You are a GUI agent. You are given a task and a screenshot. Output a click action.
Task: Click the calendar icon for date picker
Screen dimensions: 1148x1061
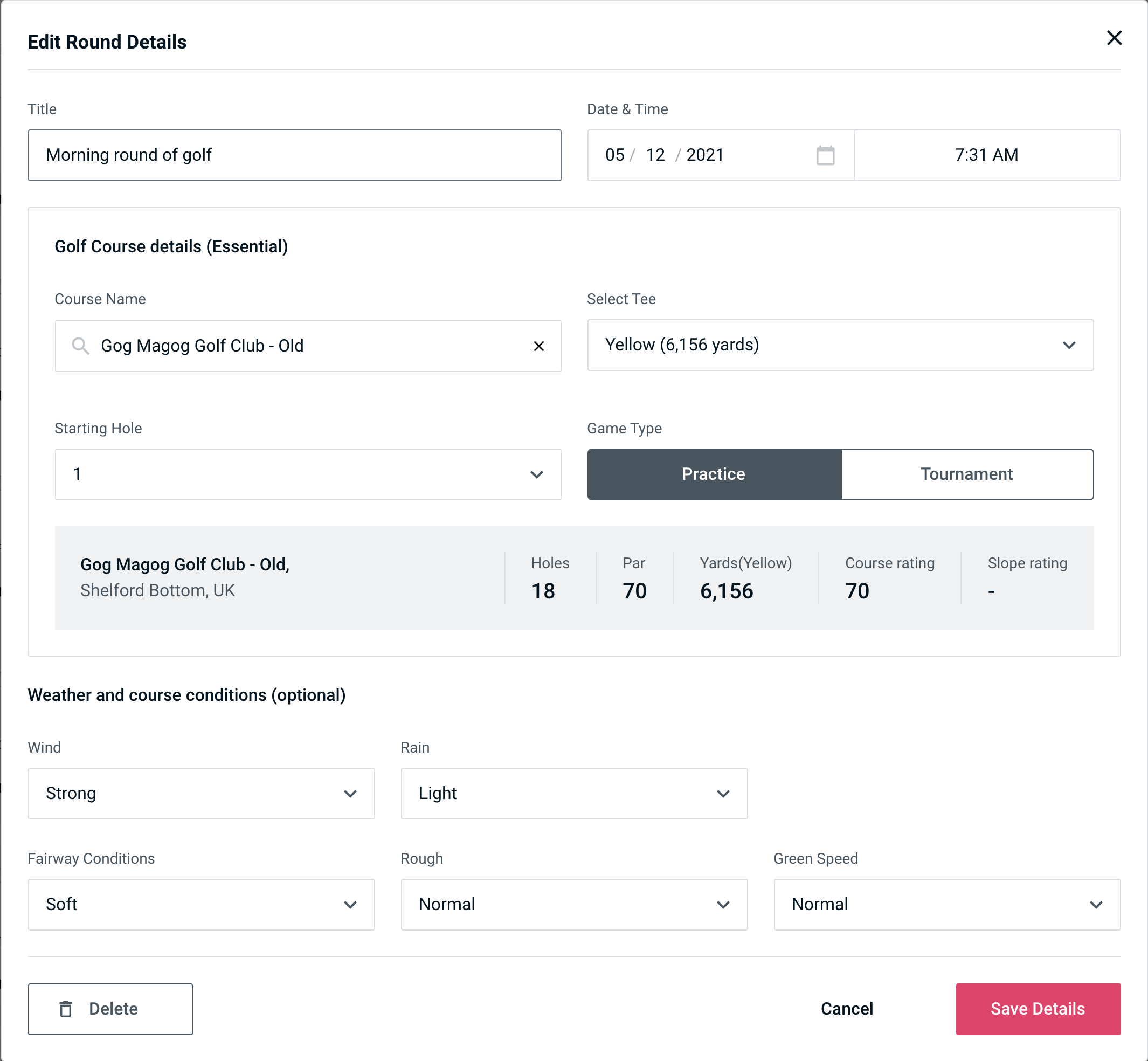tap(826, 155)
